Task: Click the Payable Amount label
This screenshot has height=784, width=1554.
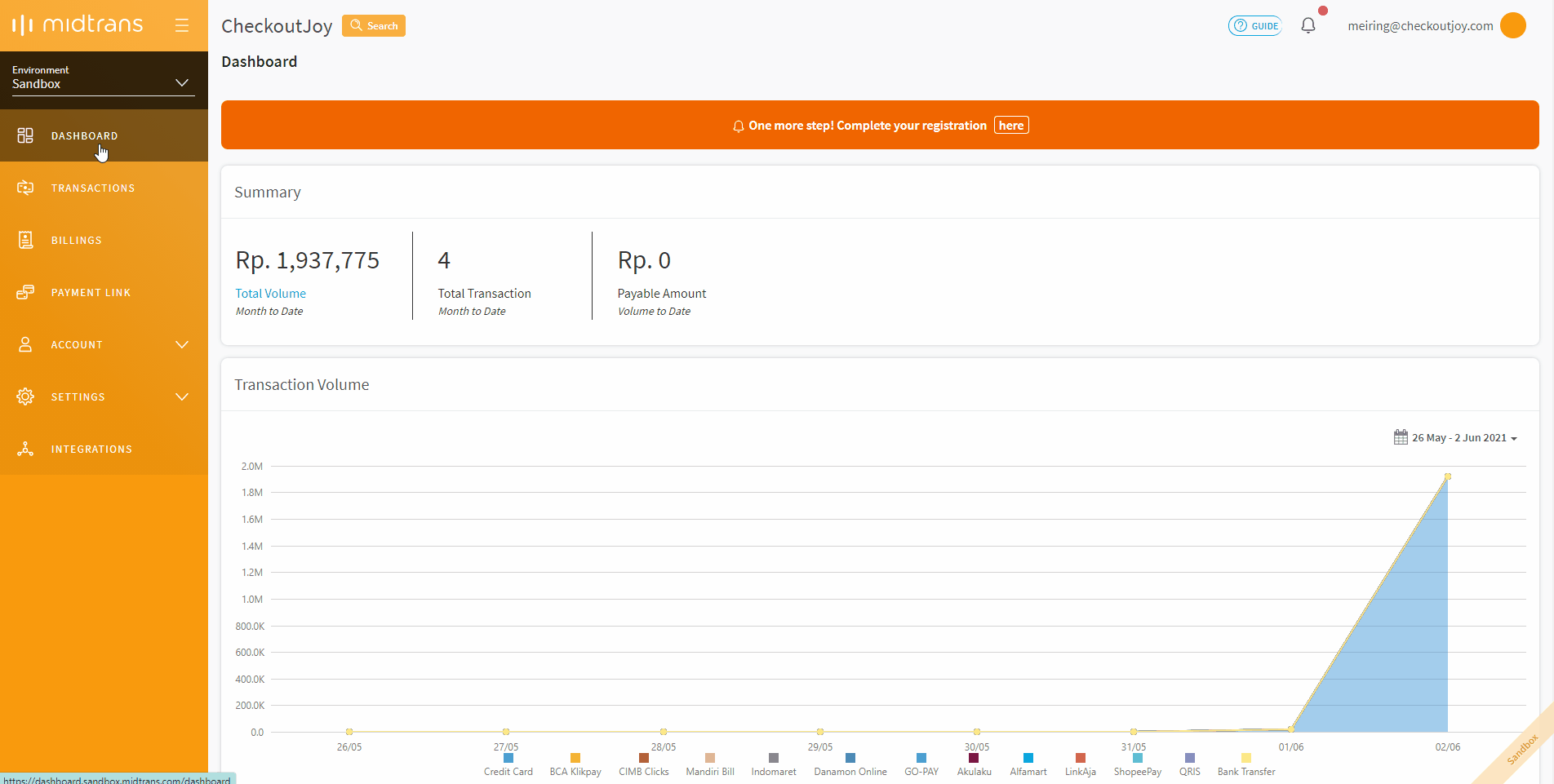Action: pyautogui.click(x=662, y=293)
